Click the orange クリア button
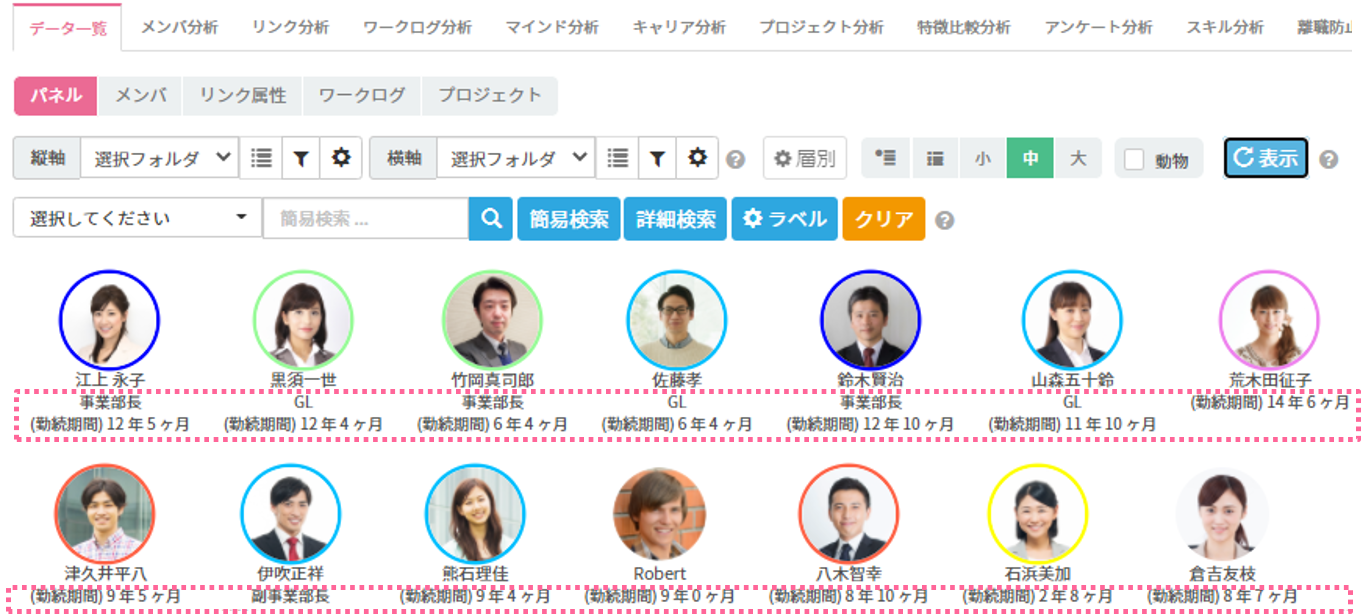Image resolution: width=1361 pixels, height=614 pixels. coord(883,219)
